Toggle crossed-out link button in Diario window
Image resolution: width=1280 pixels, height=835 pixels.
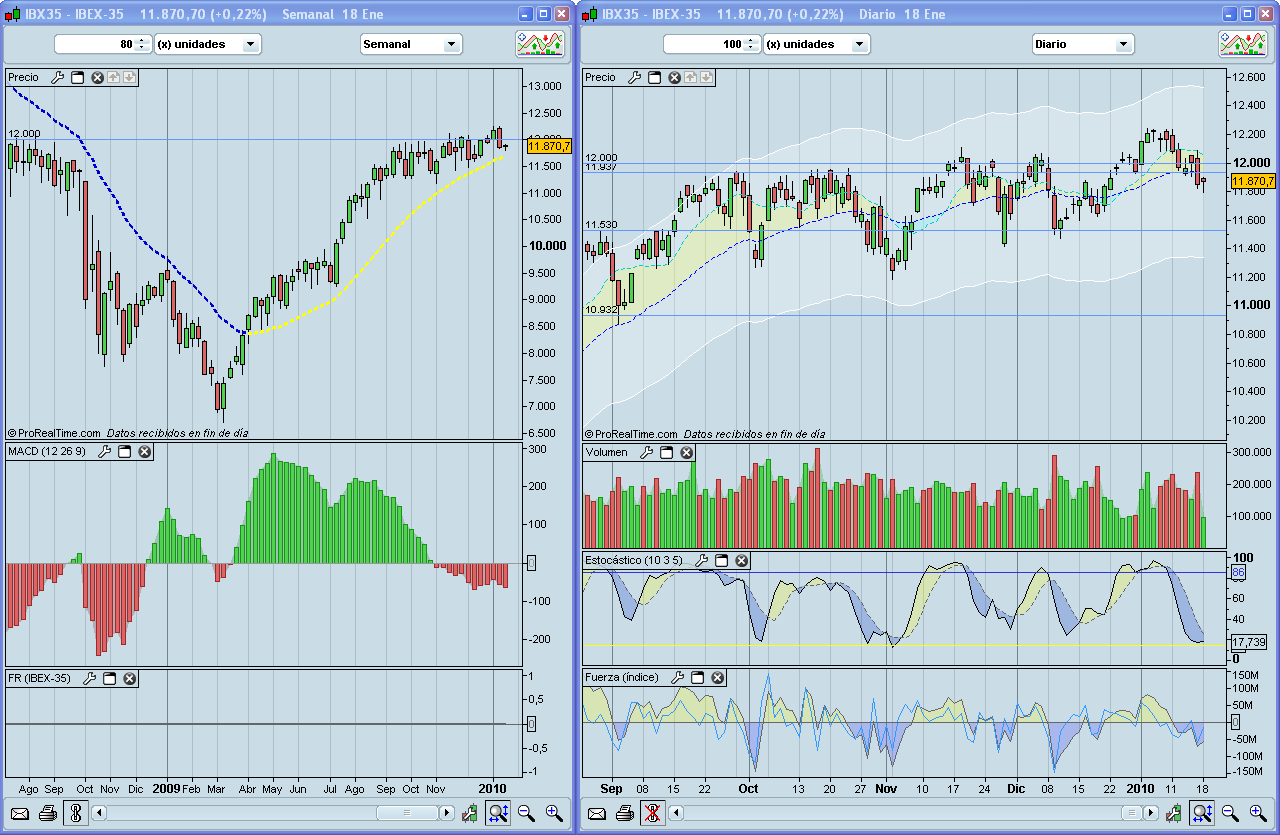(x=653, y=813)
